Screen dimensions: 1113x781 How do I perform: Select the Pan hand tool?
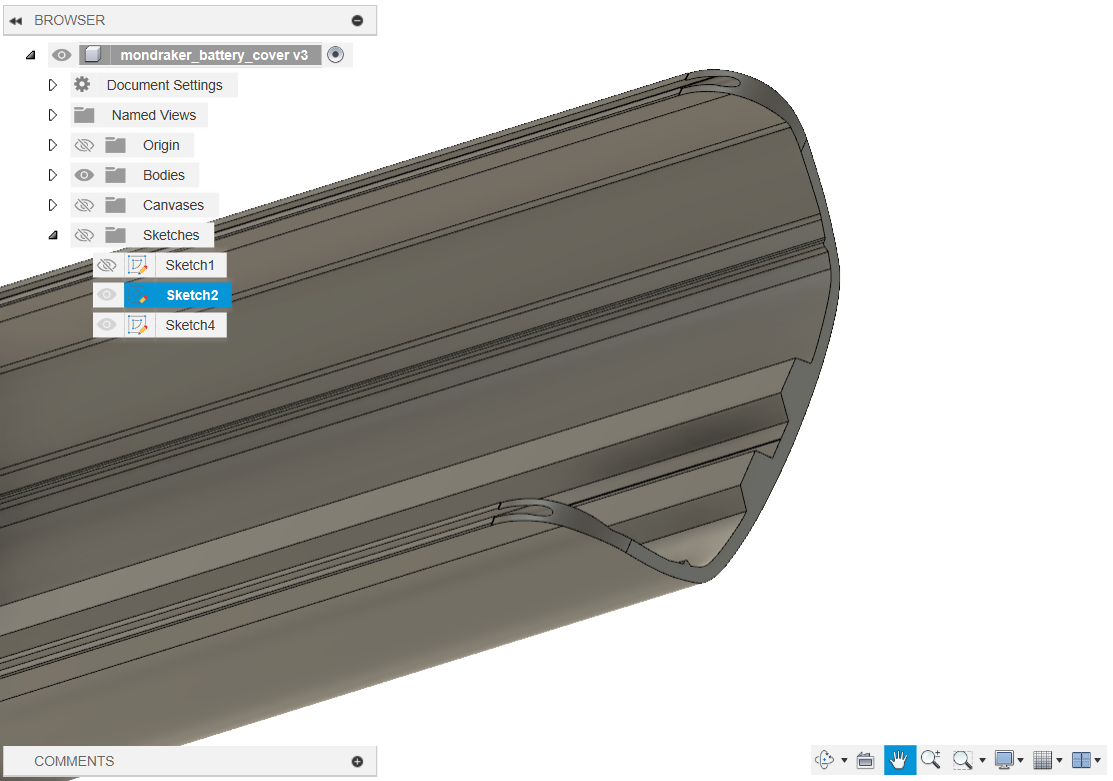pyautogui.click(x=899, y=760)
